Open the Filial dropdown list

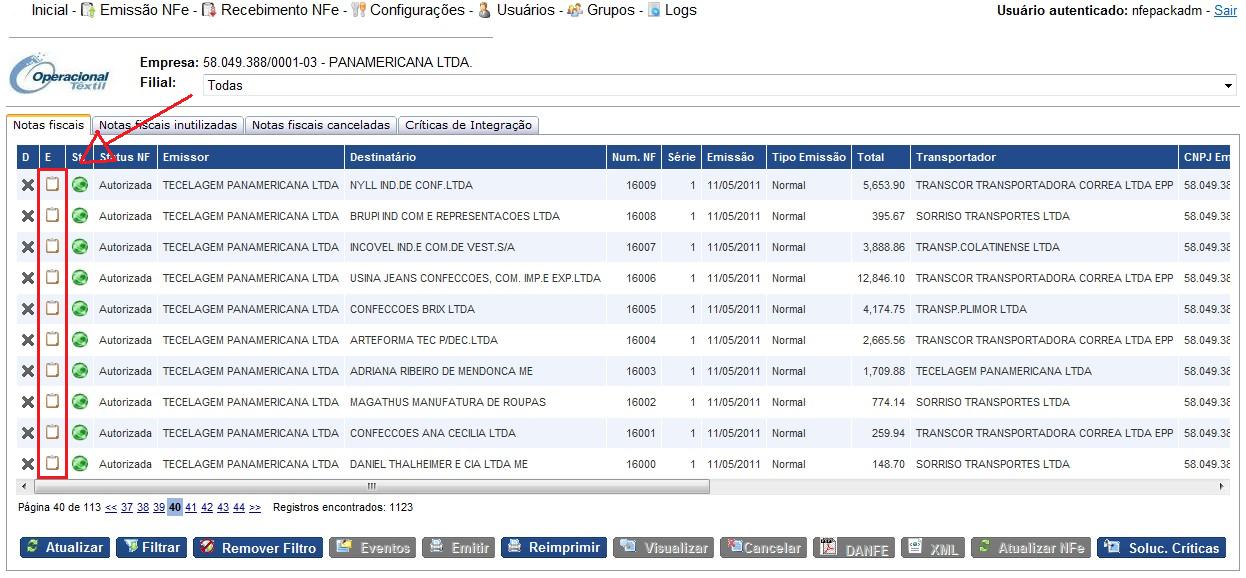719,86
